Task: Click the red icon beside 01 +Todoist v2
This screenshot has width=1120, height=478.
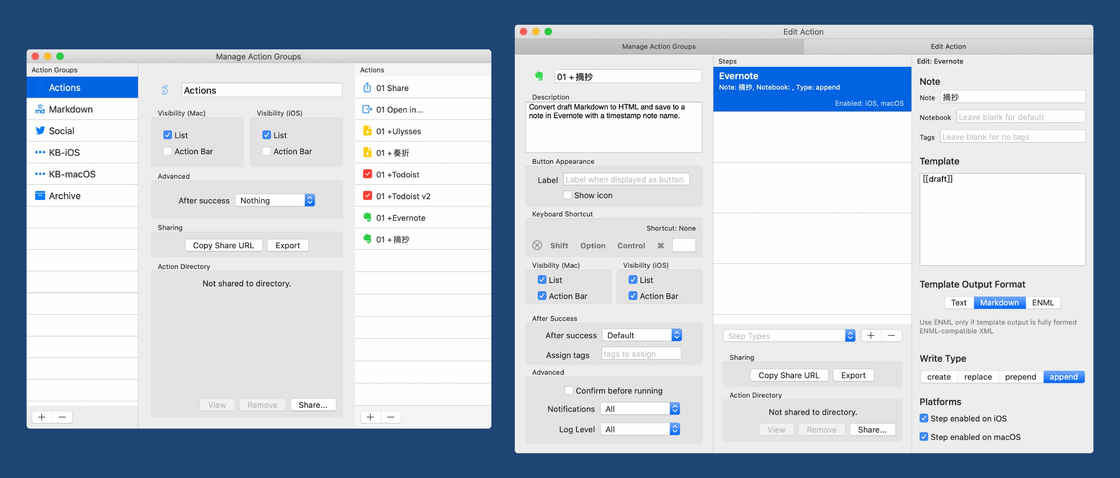Action: click(x=367, y=196)
